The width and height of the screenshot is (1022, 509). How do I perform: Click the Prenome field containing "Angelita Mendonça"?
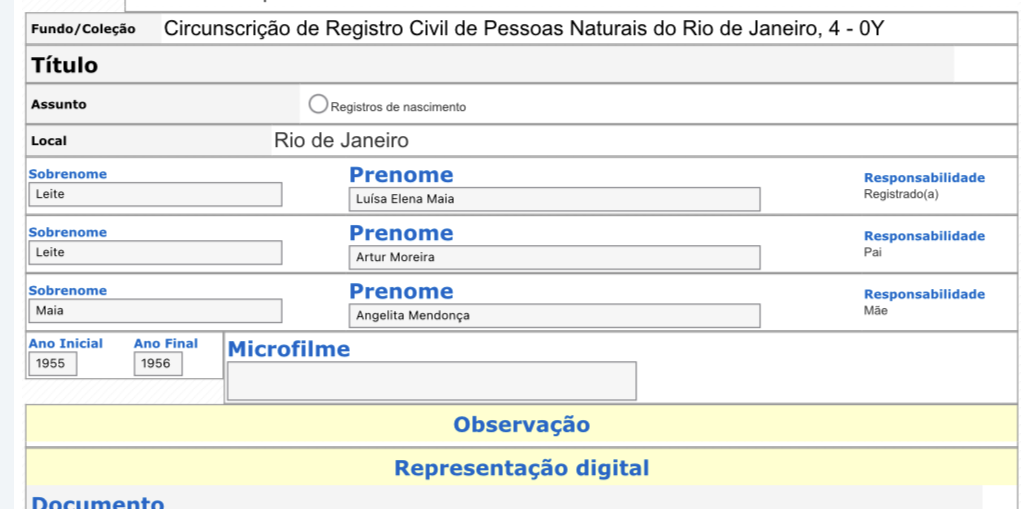[554, 315]
